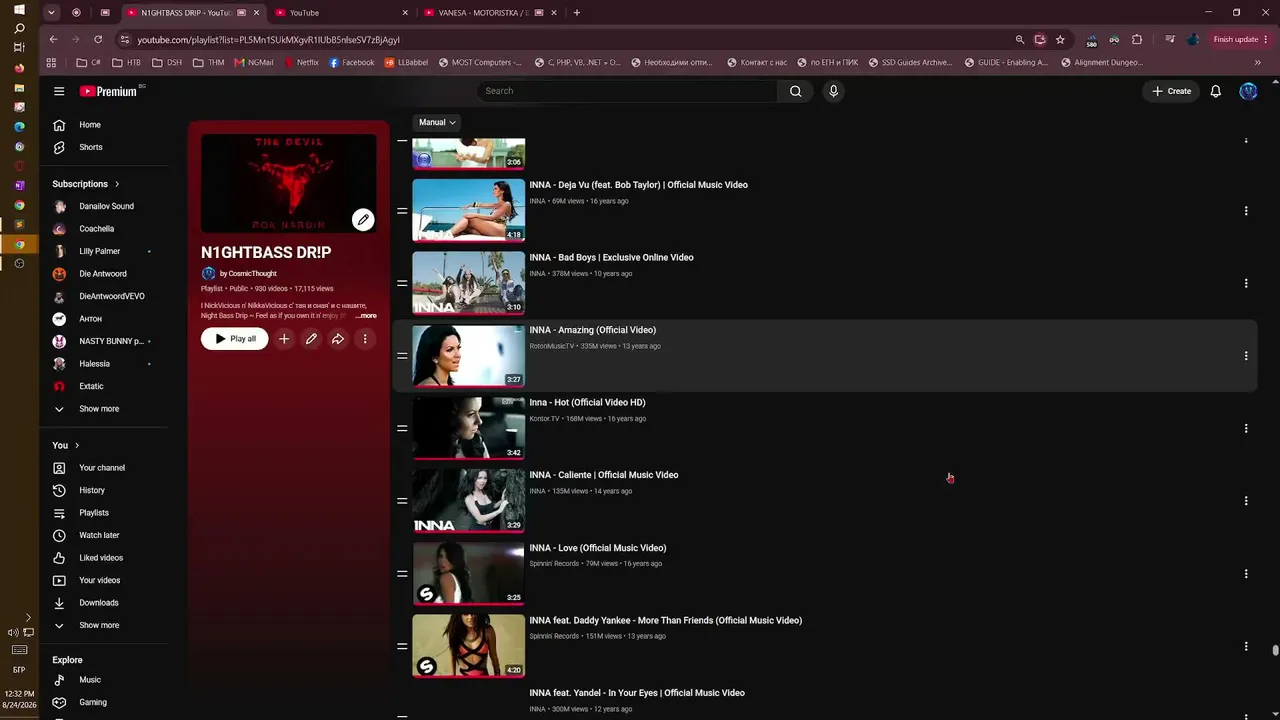1280x720 pixels.
Task: Open options menu for More Than Friends
Action: pos(1246,646)
